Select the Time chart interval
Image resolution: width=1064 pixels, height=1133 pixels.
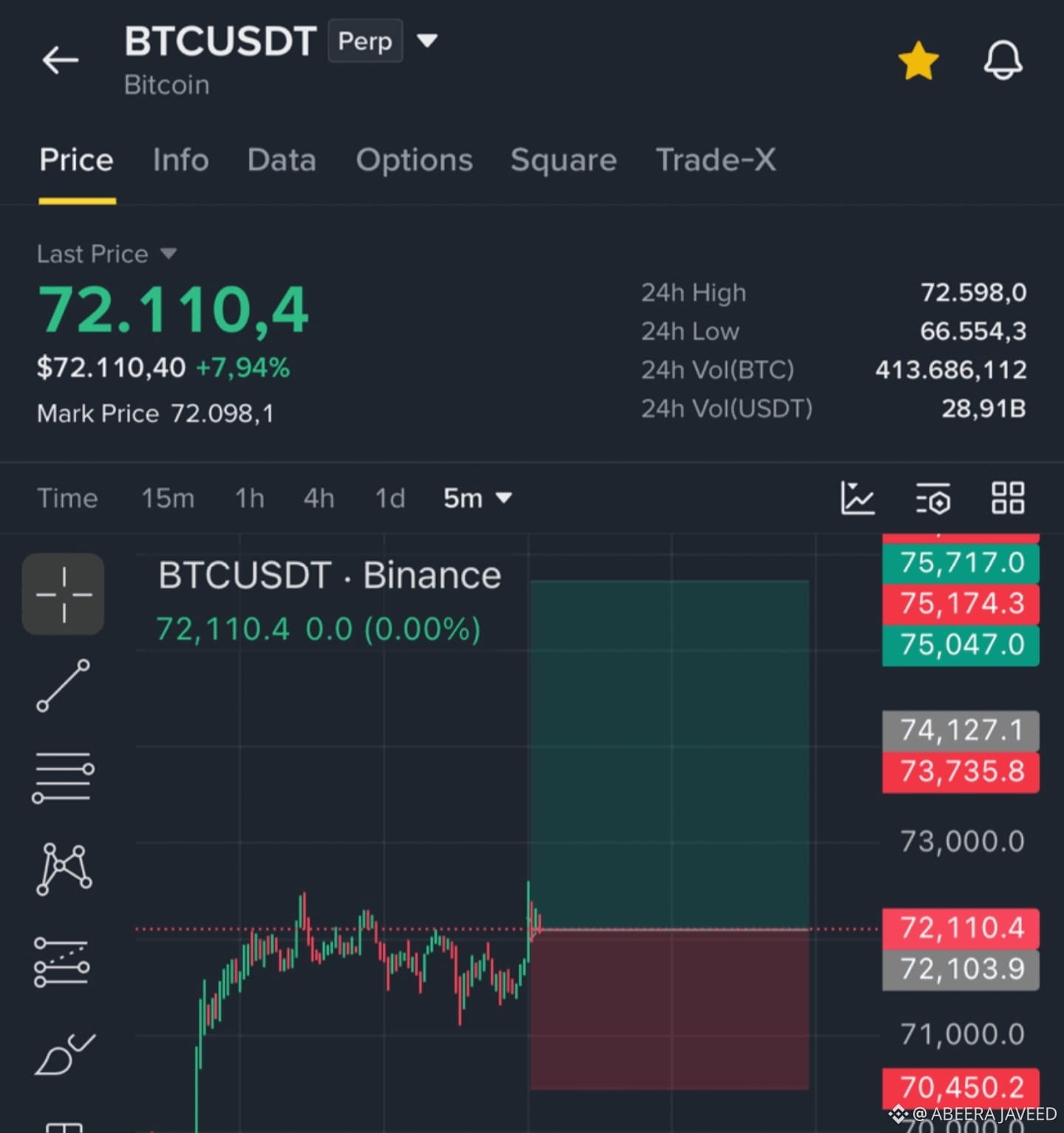coord(67,499)
